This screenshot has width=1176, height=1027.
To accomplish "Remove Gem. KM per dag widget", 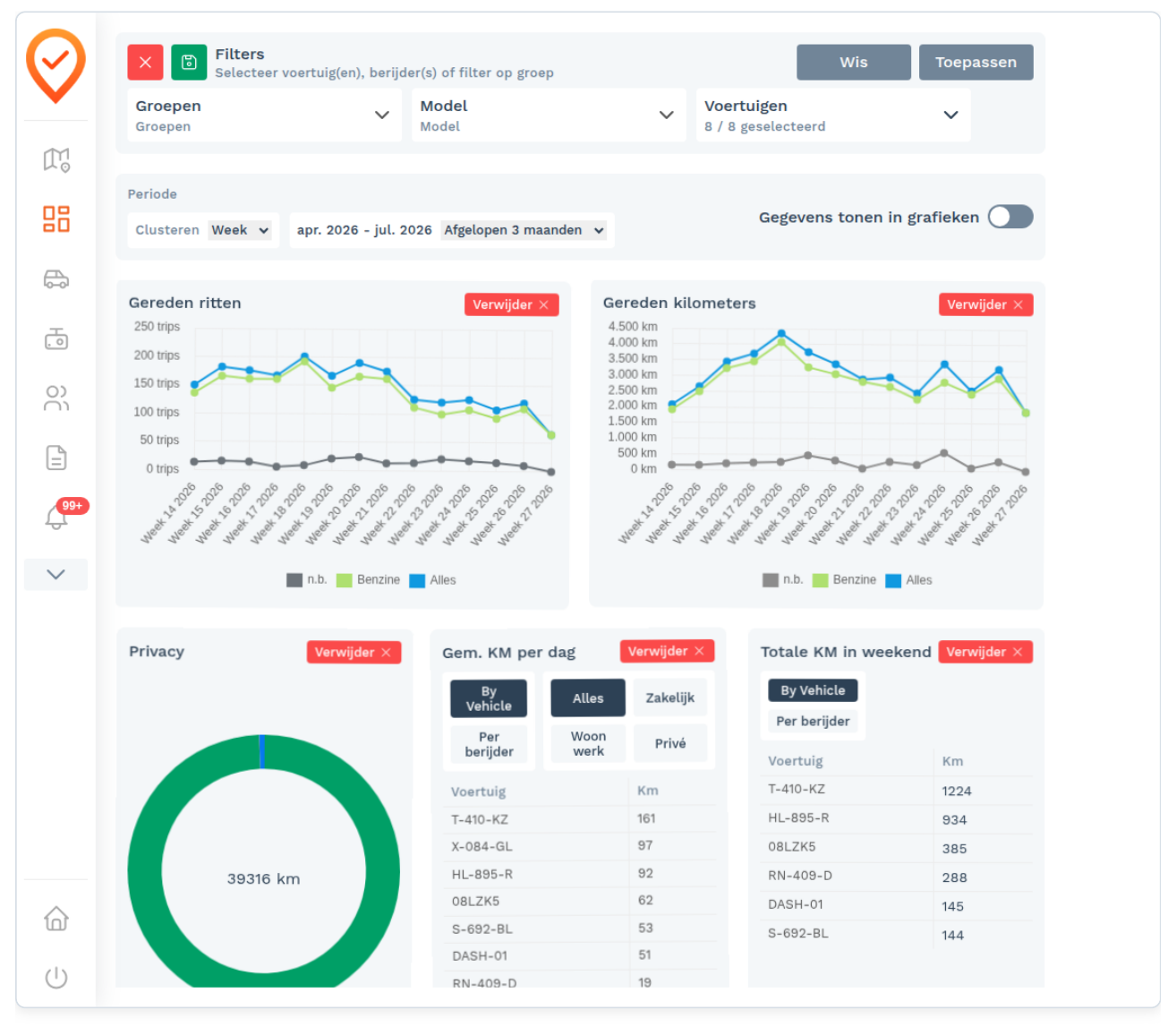I will tap(667, 651).
